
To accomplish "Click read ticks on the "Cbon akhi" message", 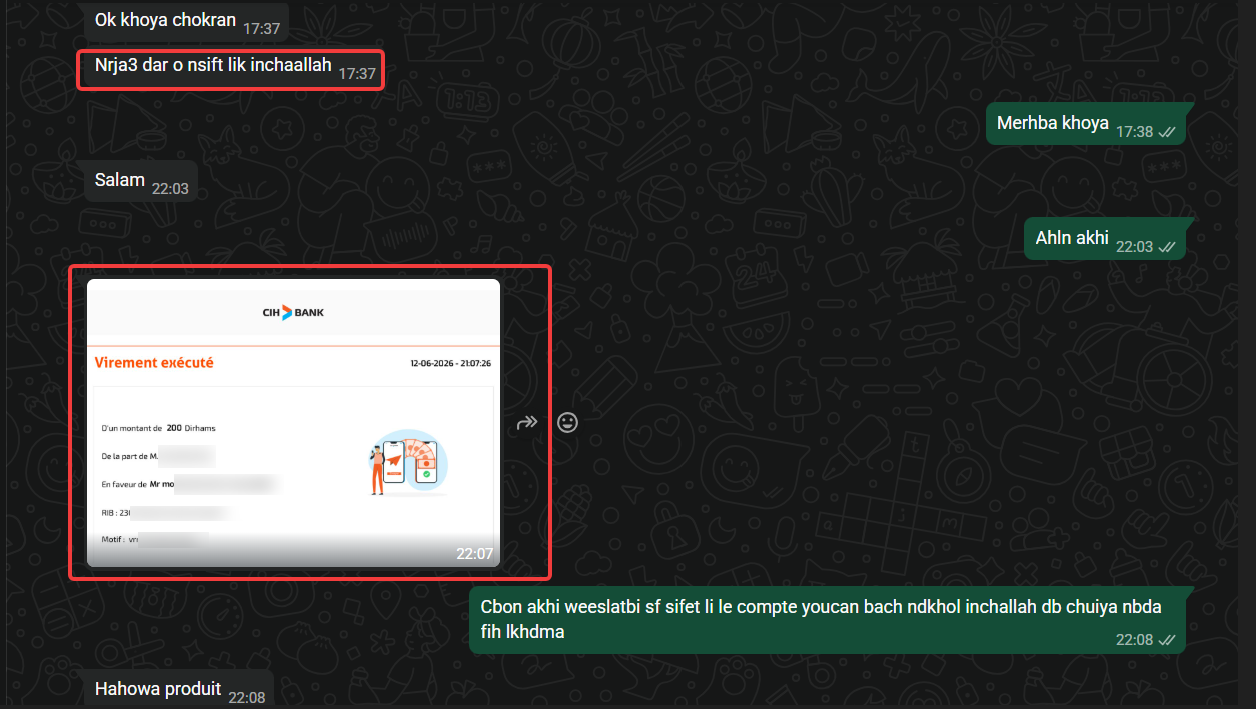I will pyautogui.click(x=1166, y=640).
